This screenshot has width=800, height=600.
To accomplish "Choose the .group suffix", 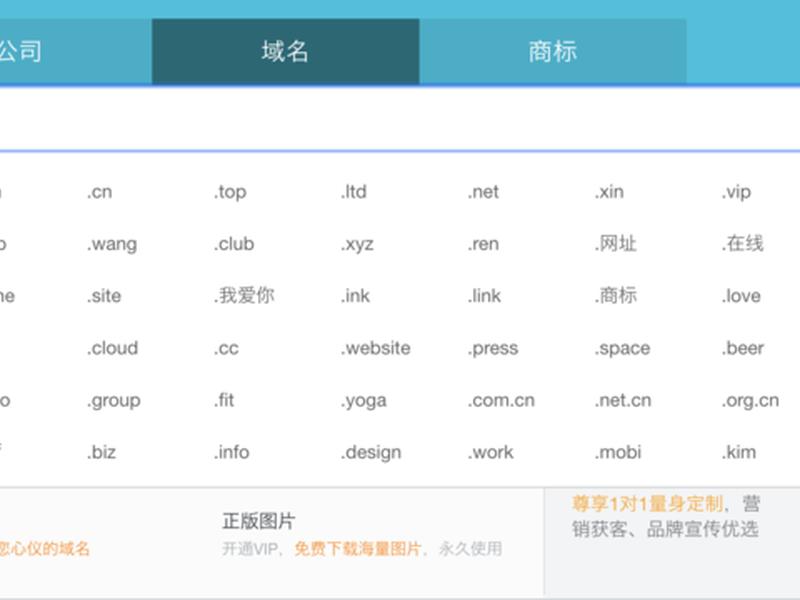I will click(114, 401).
